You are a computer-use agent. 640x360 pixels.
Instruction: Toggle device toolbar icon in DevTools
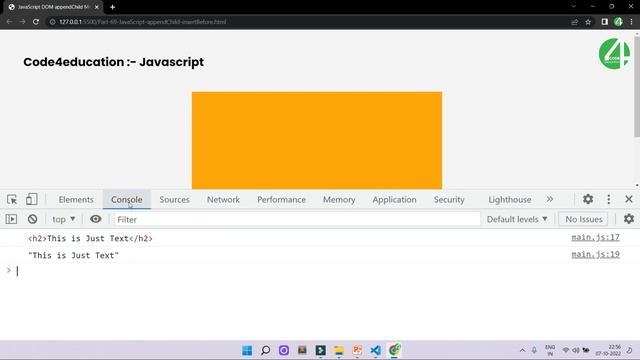click(31, 199)
